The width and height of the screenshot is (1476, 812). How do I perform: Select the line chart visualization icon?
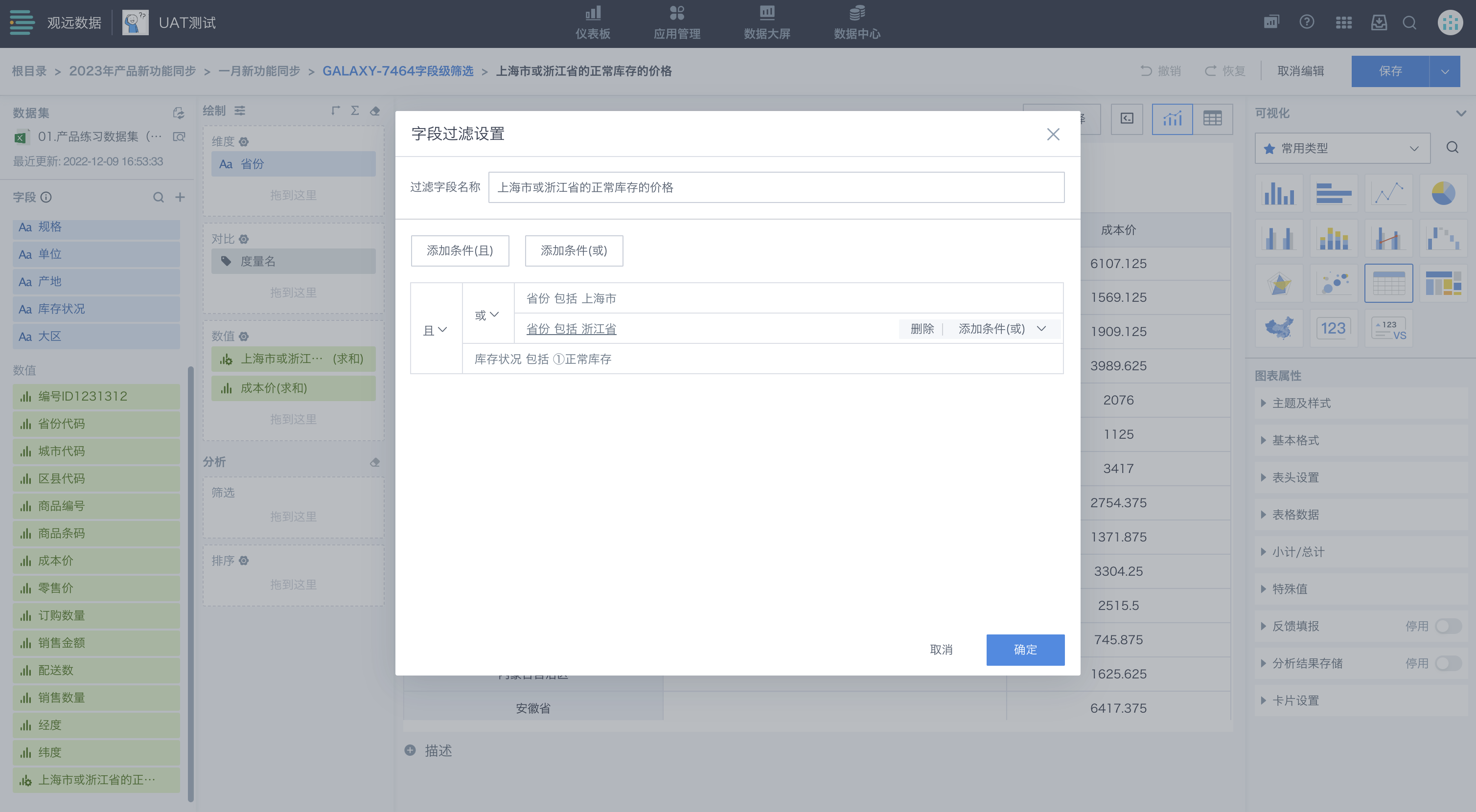point(1388,194)
